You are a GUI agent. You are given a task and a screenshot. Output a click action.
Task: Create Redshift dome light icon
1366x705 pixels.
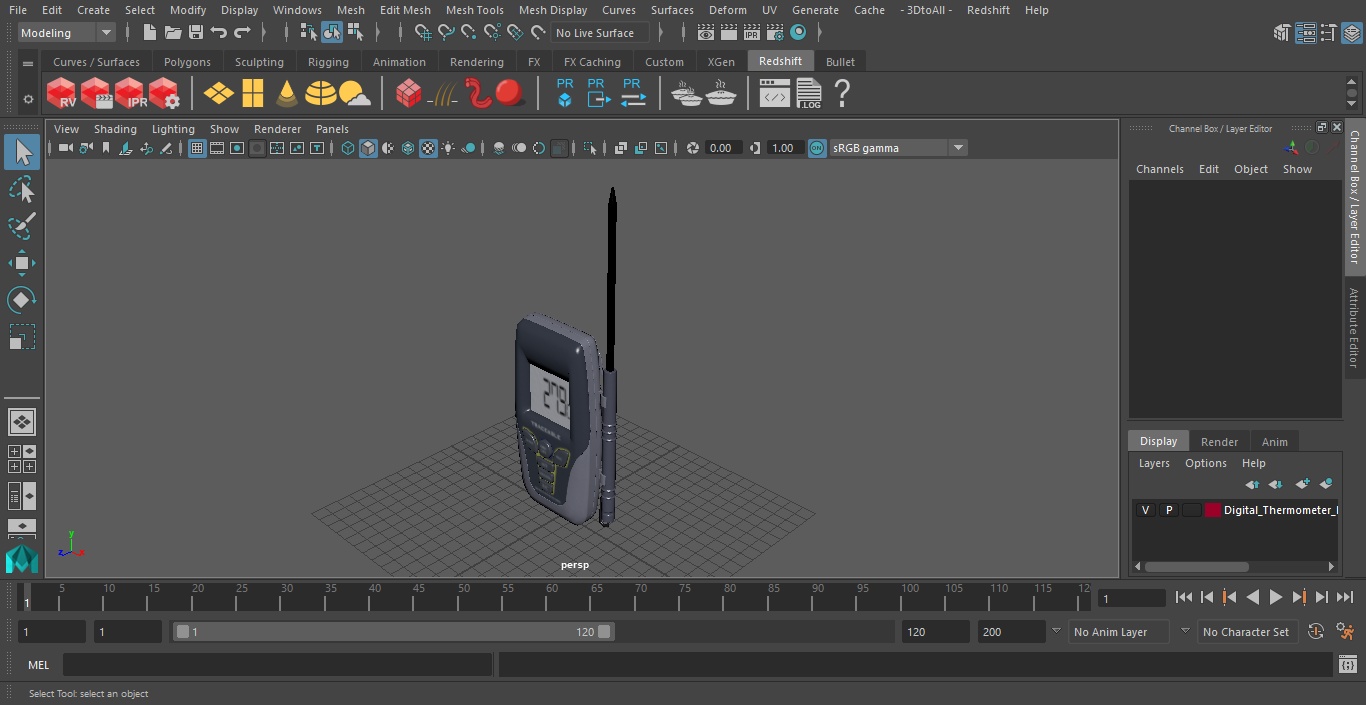coord(320,94)
